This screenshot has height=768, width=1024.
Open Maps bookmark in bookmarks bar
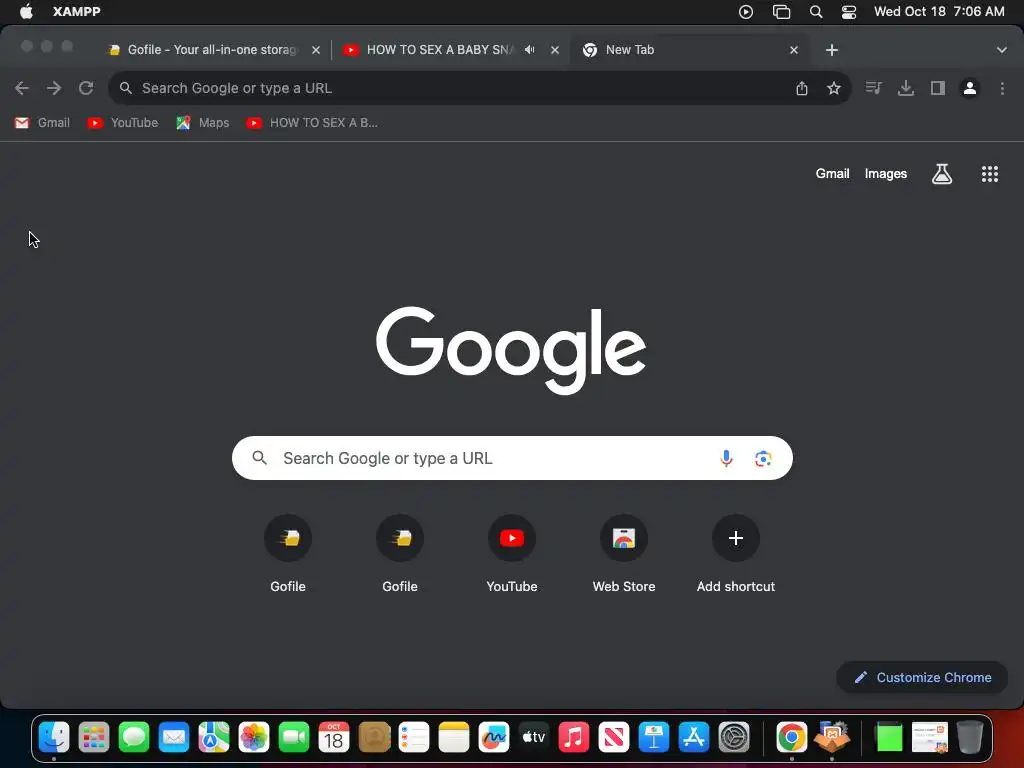pyautogui.click(x=202, y=123)
